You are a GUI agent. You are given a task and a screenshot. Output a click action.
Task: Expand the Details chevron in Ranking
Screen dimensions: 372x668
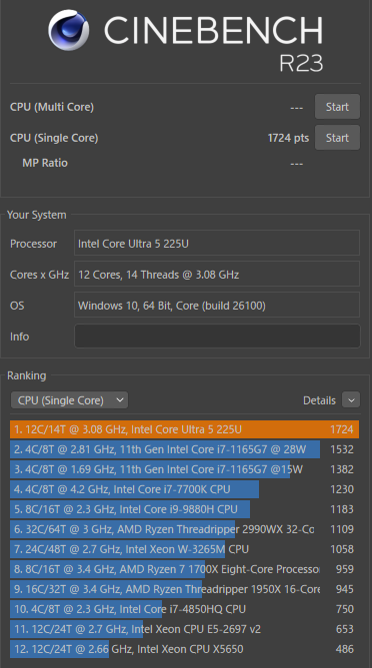coord(351,400)
